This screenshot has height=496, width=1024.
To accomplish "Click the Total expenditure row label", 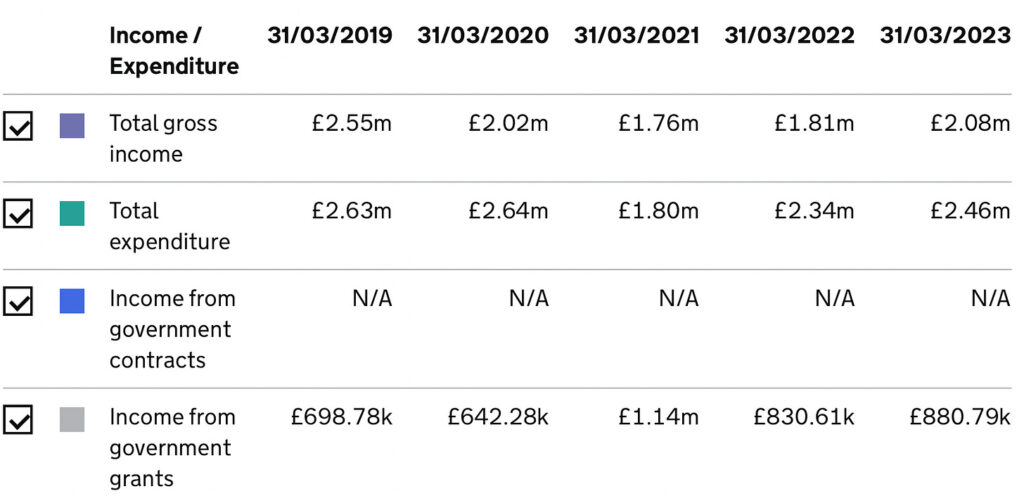I will pos(169,226).
